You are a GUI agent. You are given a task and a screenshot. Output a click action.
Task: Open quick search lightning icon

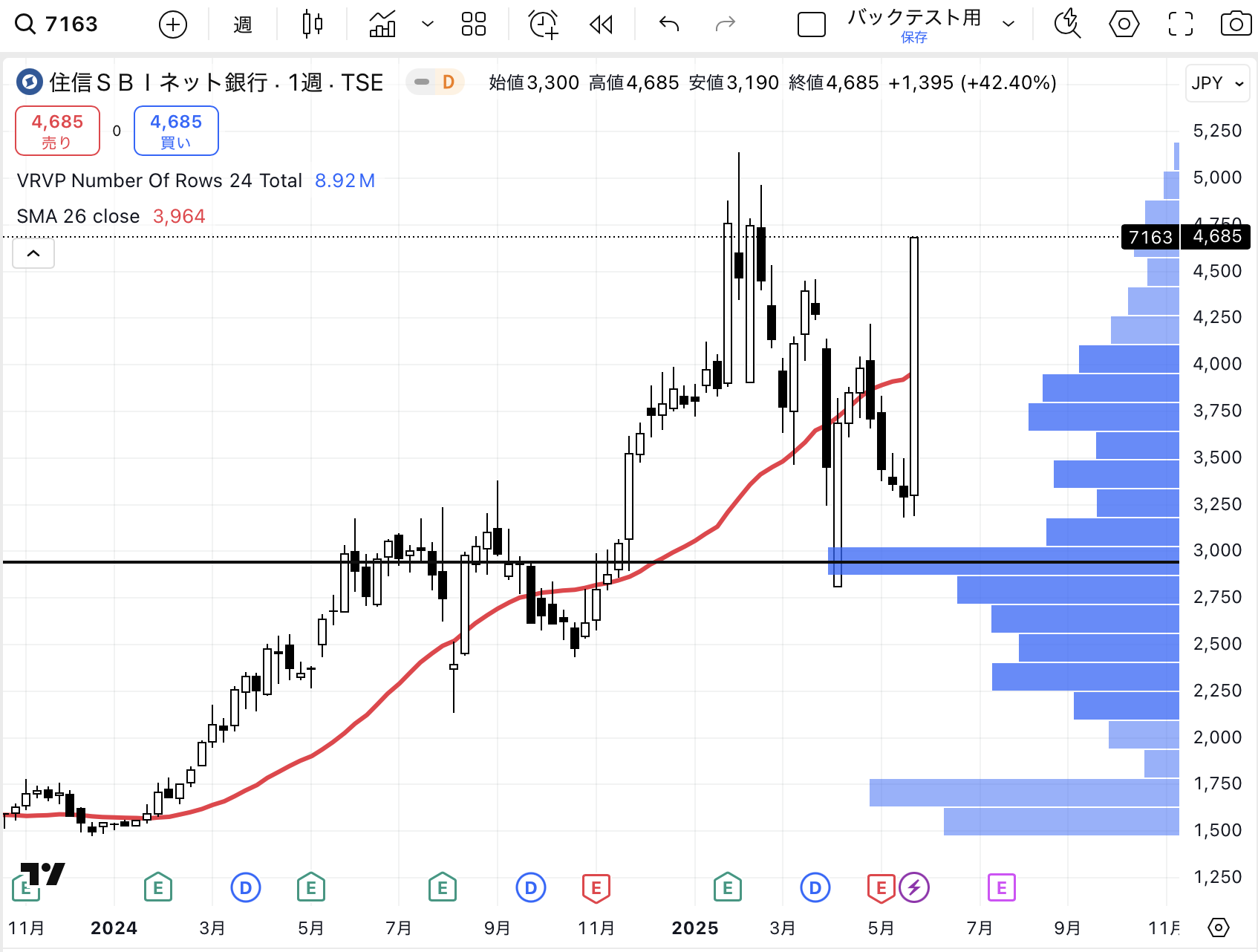pos(1067,25)
